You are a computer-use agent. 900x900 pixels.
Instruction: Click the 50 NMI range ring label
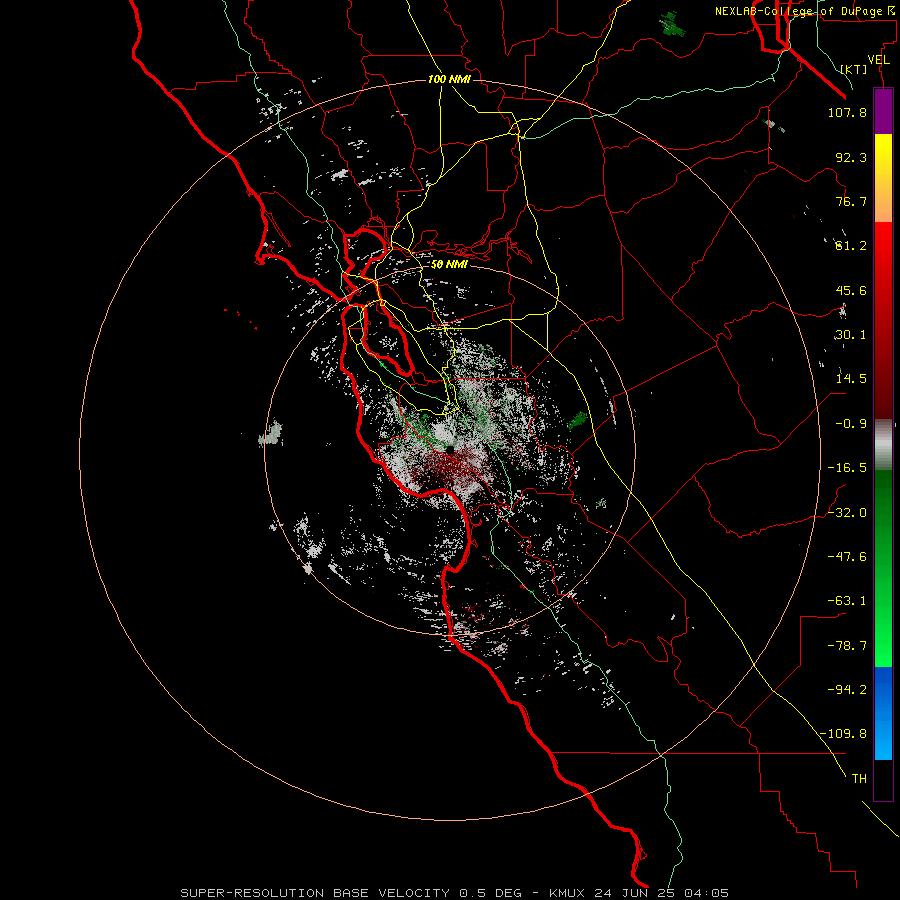point(449,265)
